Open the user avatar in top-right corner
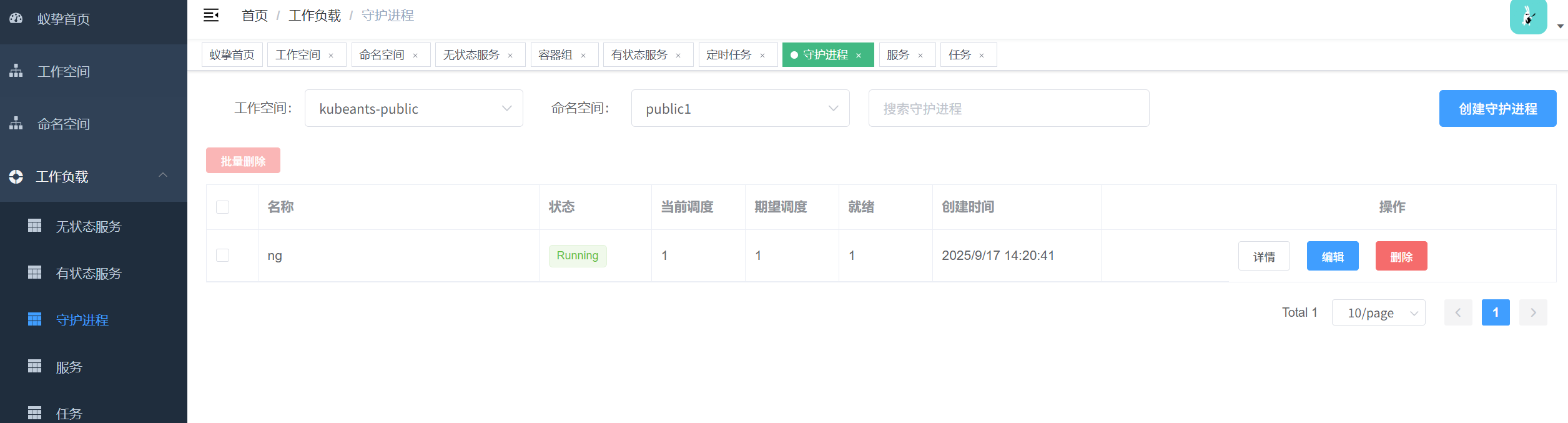Viewport: 1568px width, 423px height. click(x=1528, y=17)
